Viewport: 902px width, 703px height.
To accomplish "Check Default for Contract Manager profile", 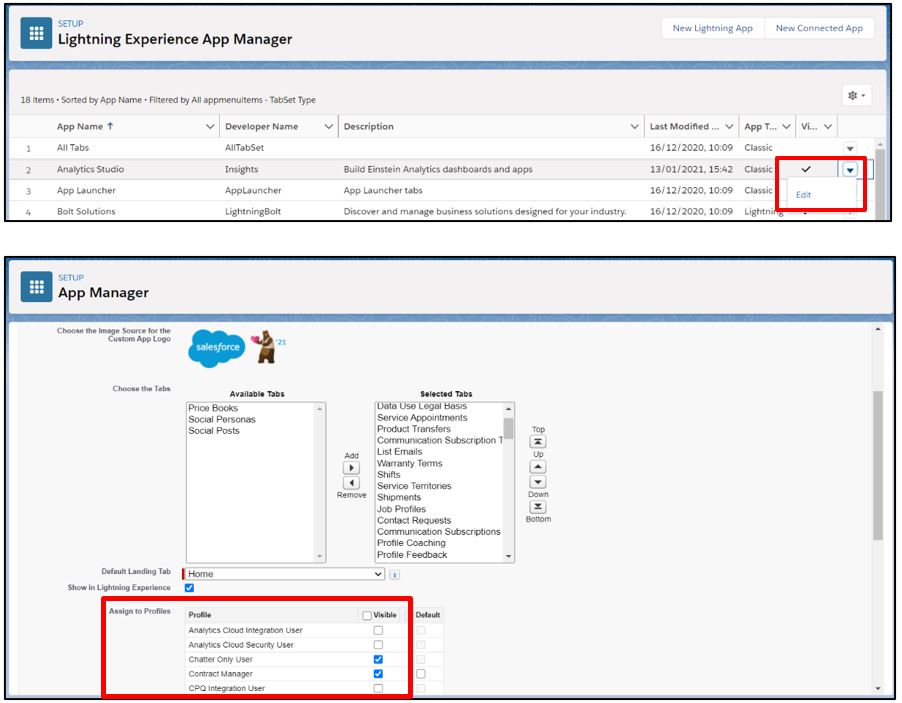I will point(421,674).
